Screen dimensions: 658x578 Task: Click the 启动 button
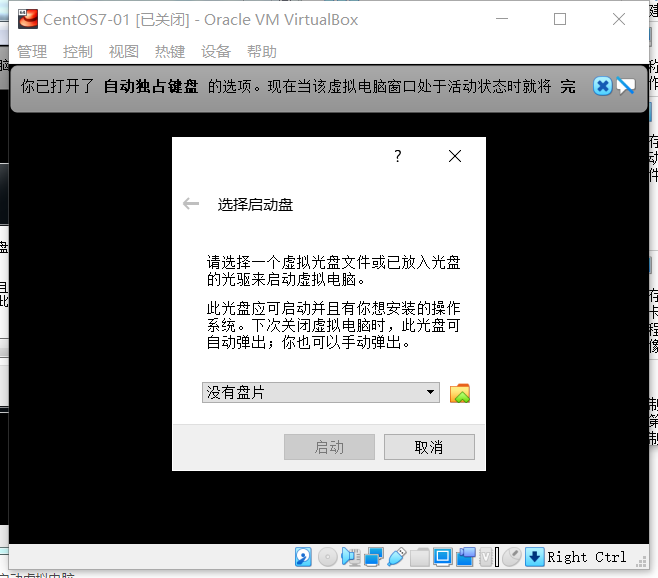329,447
